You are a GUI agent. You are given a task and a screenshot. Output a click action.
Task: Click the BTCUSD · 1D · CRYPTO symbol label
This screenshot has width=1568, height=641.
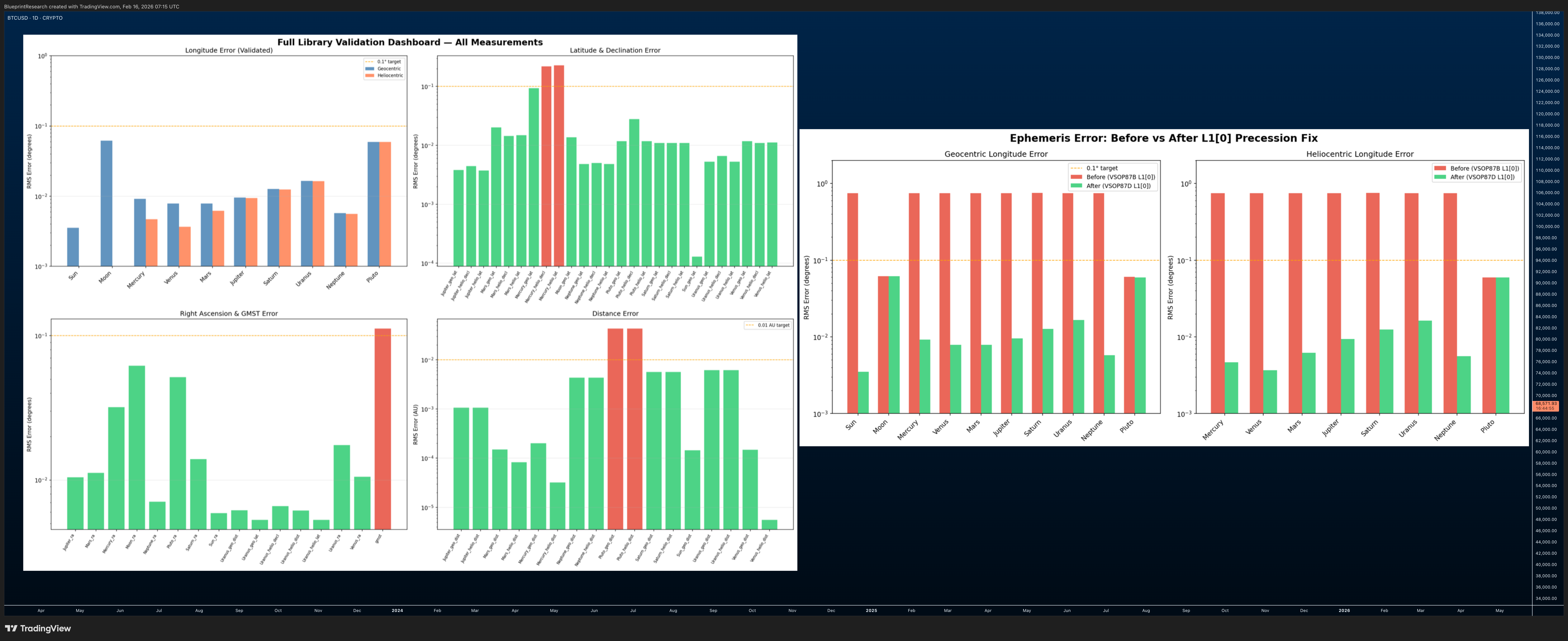(x=35, y=18)
